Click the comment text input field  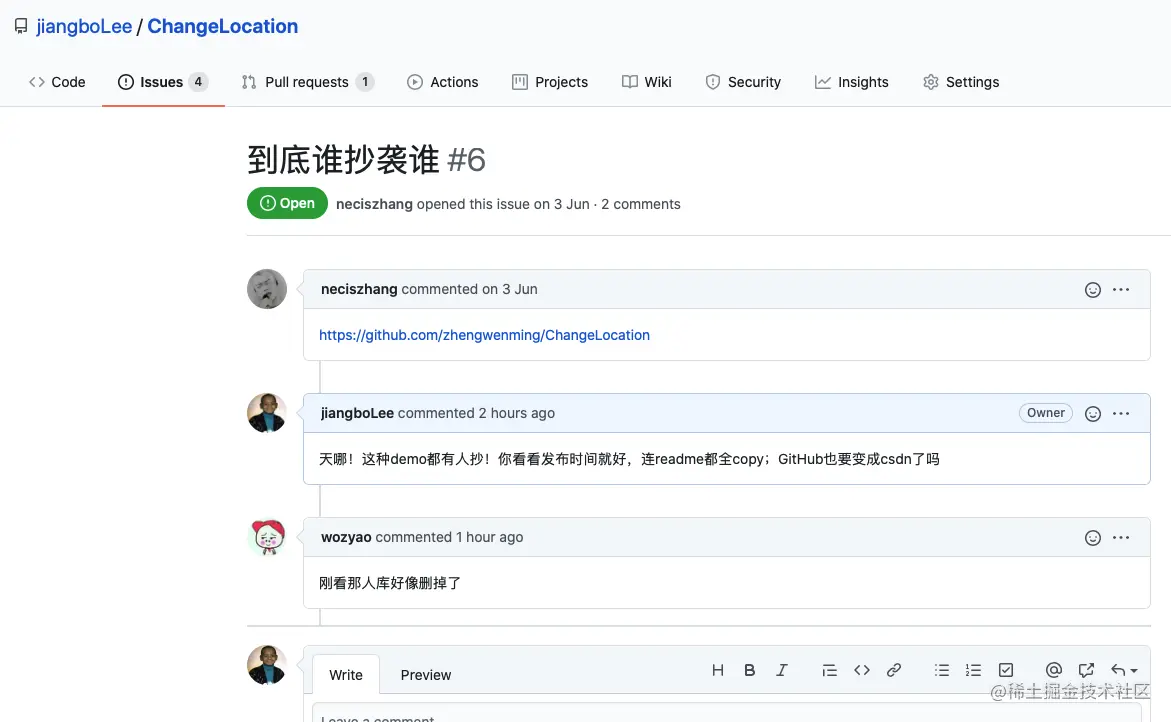coord(727,713)
